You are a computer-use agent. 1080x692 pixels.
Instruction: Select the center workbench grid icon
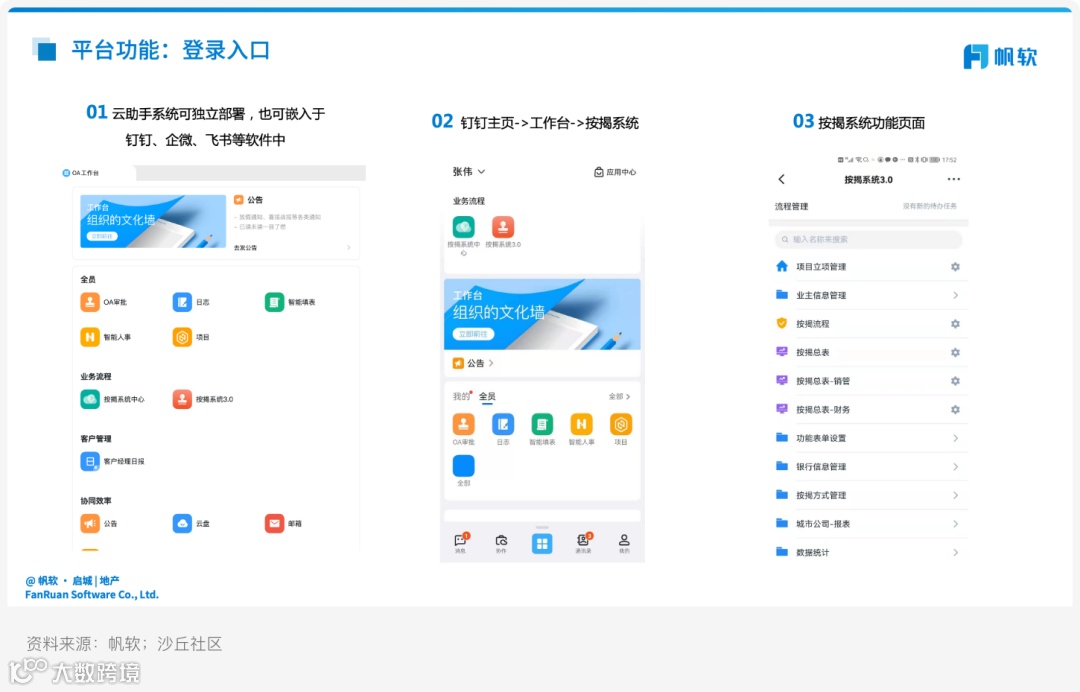point(542,544)
